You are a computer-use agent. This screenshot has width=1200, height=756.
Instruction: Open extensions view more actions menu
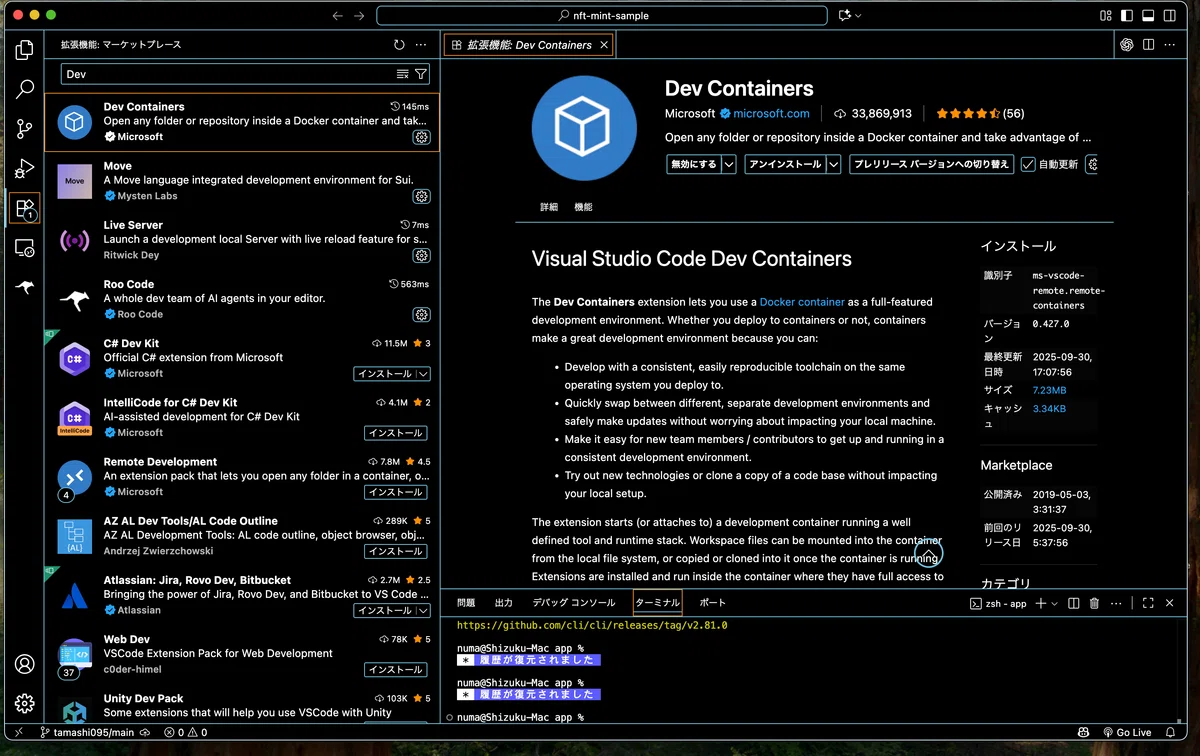[x=421, y=45]
